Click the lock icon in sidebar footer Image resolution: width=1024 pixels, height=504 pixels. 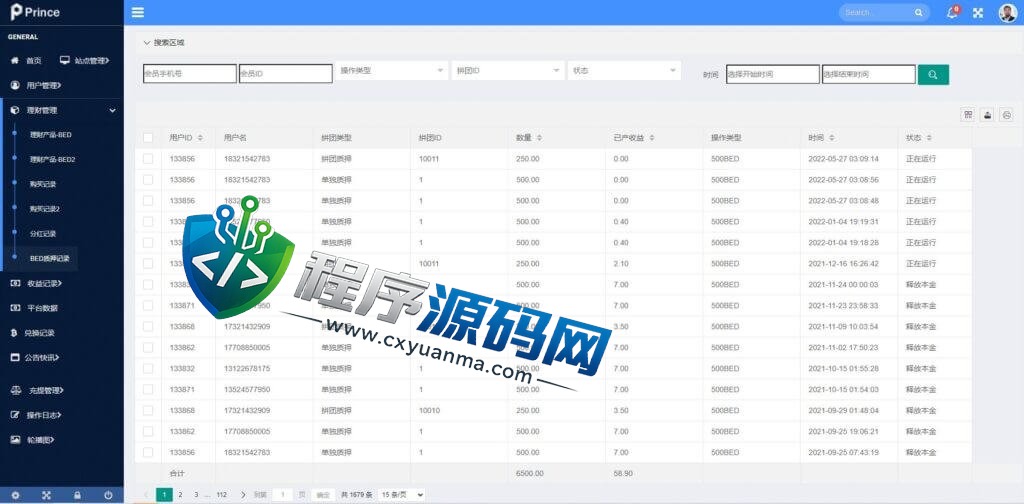tap(77, 496)
